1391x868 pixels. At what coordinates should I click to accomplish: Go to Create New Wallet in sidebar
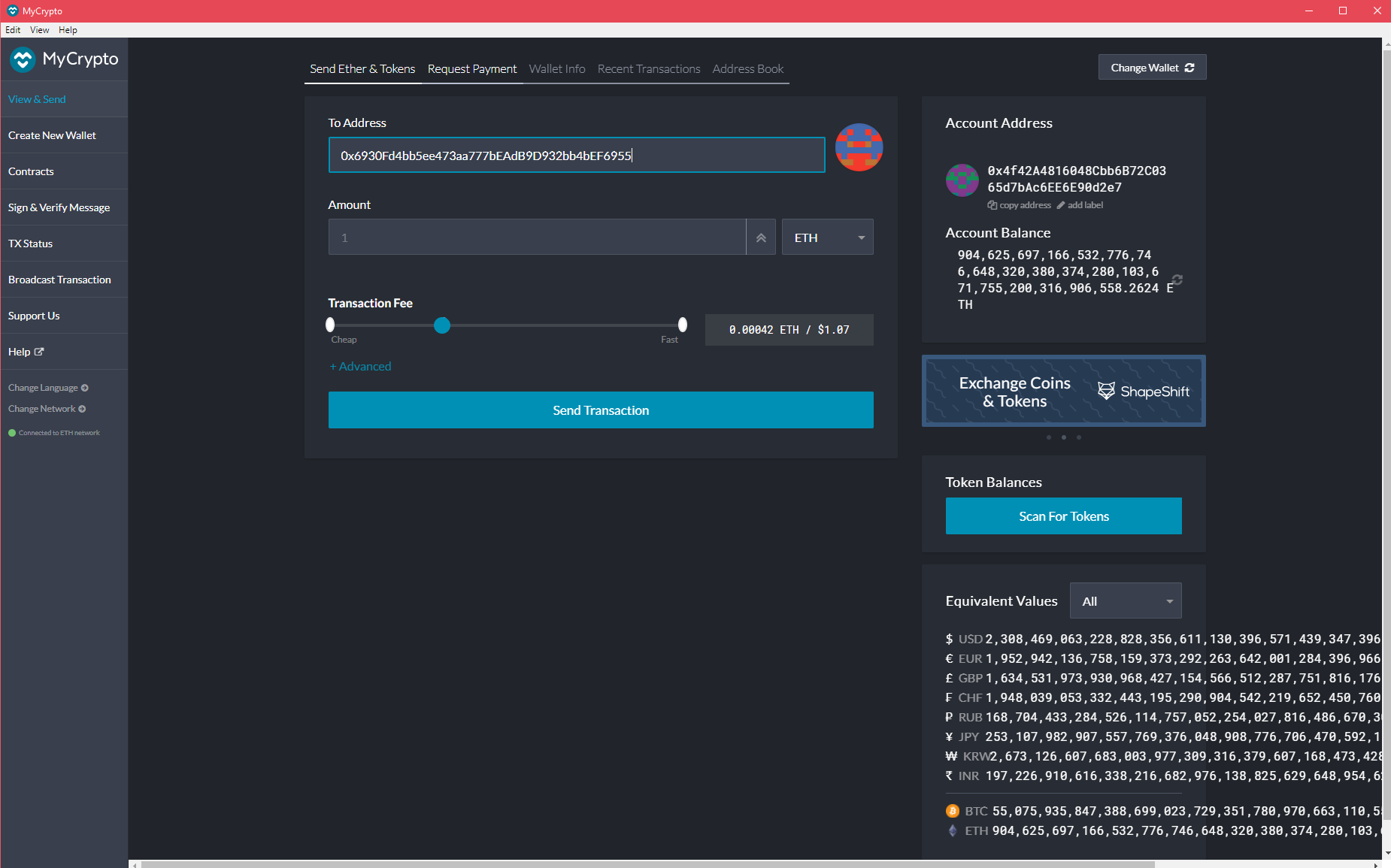click(x=64, y=135)
